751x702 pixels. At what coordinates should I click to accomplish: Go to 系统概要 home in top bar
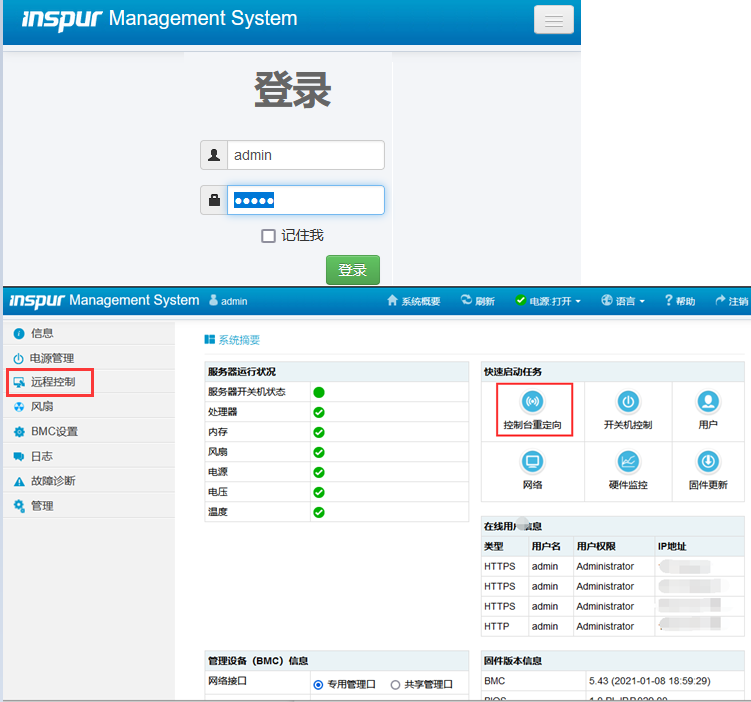tap(414, 301)
